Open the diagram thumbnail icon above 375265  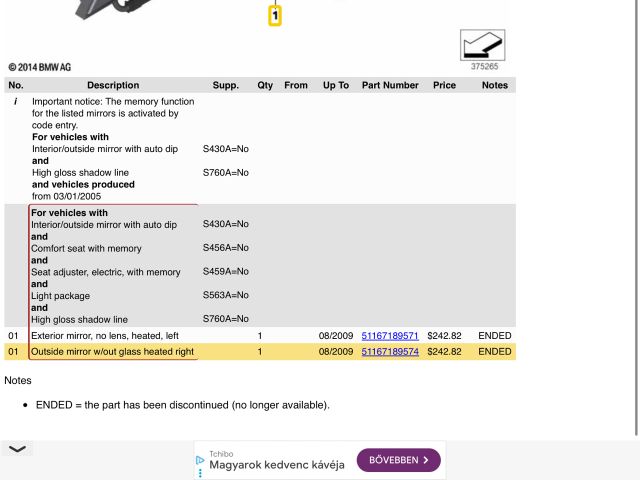tap(482, 45)
